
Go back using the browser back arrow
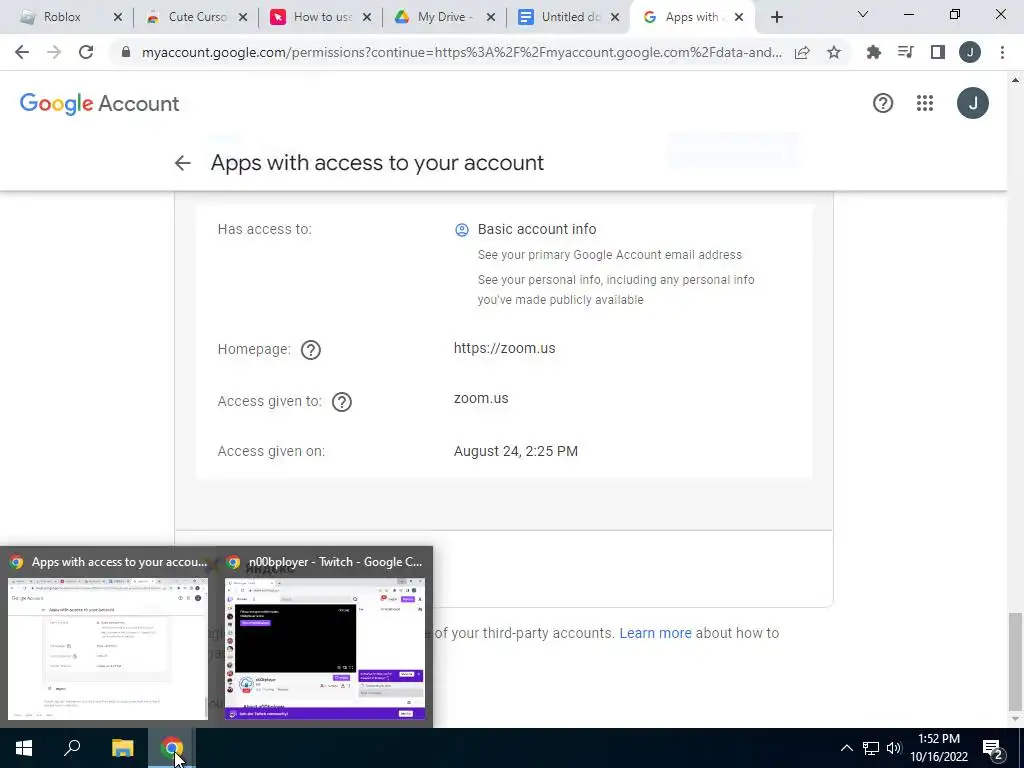click(22, 52)
